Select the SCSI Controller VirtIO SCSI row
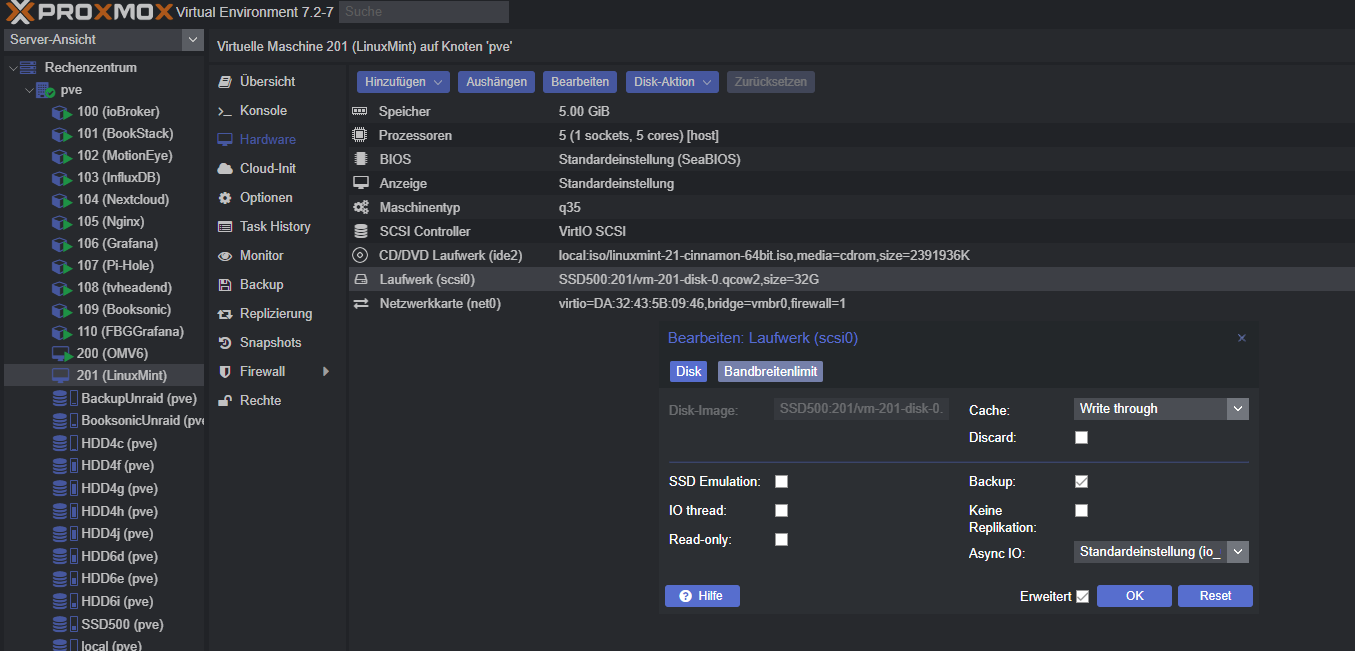 [851, 232]
